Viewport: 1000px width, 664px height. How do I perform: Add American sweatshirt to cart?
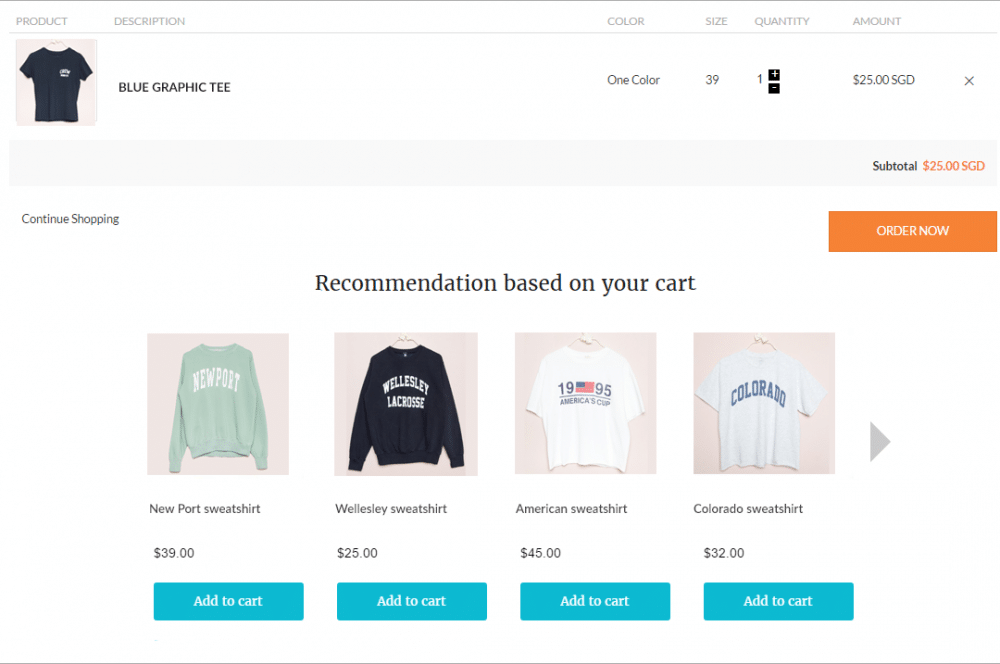click(595, 601)
